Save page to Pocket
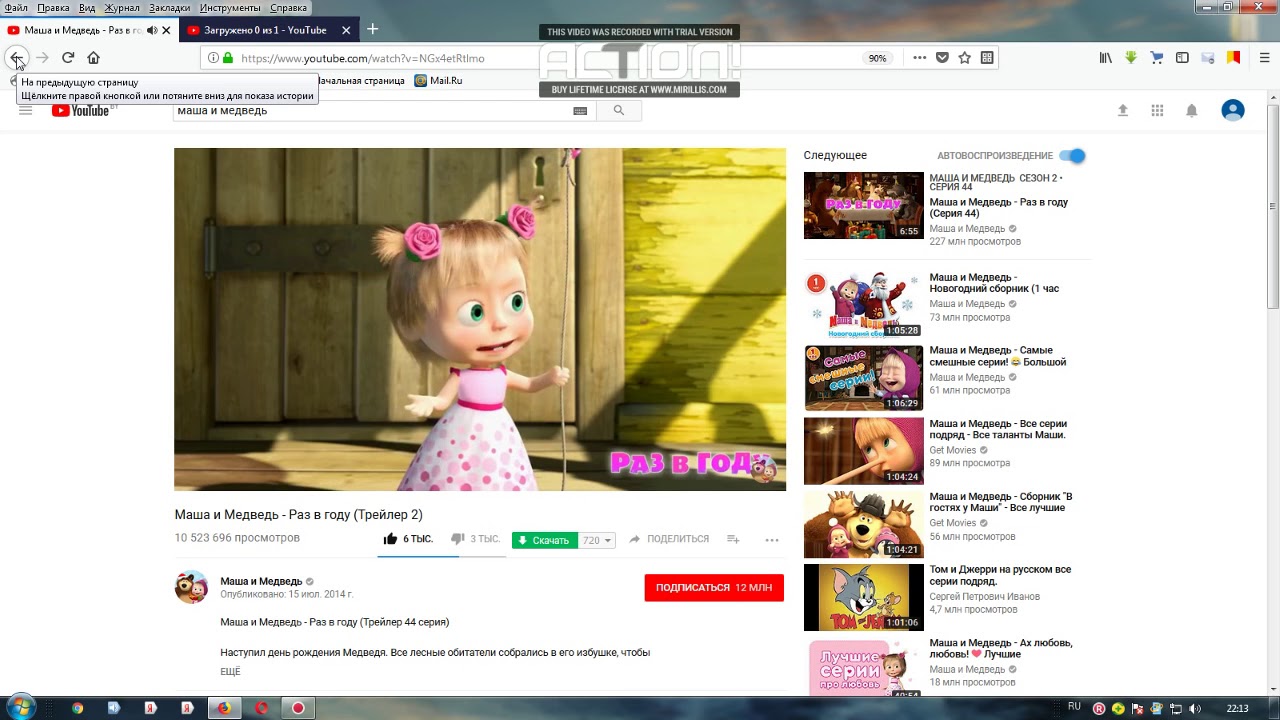 tap(942, 58)
